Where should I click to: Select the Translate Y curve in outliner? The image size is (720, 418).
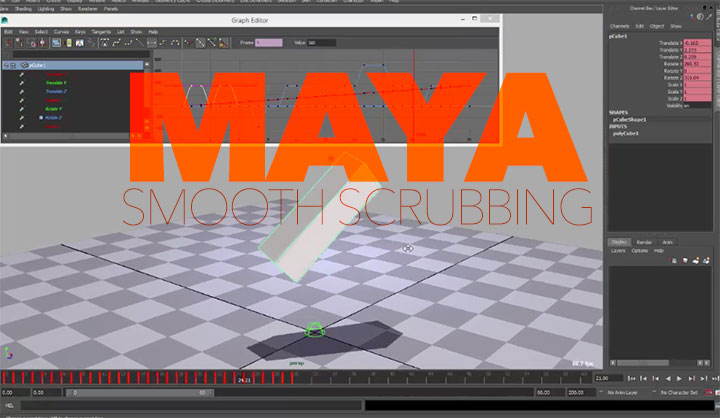click(56, 83)
